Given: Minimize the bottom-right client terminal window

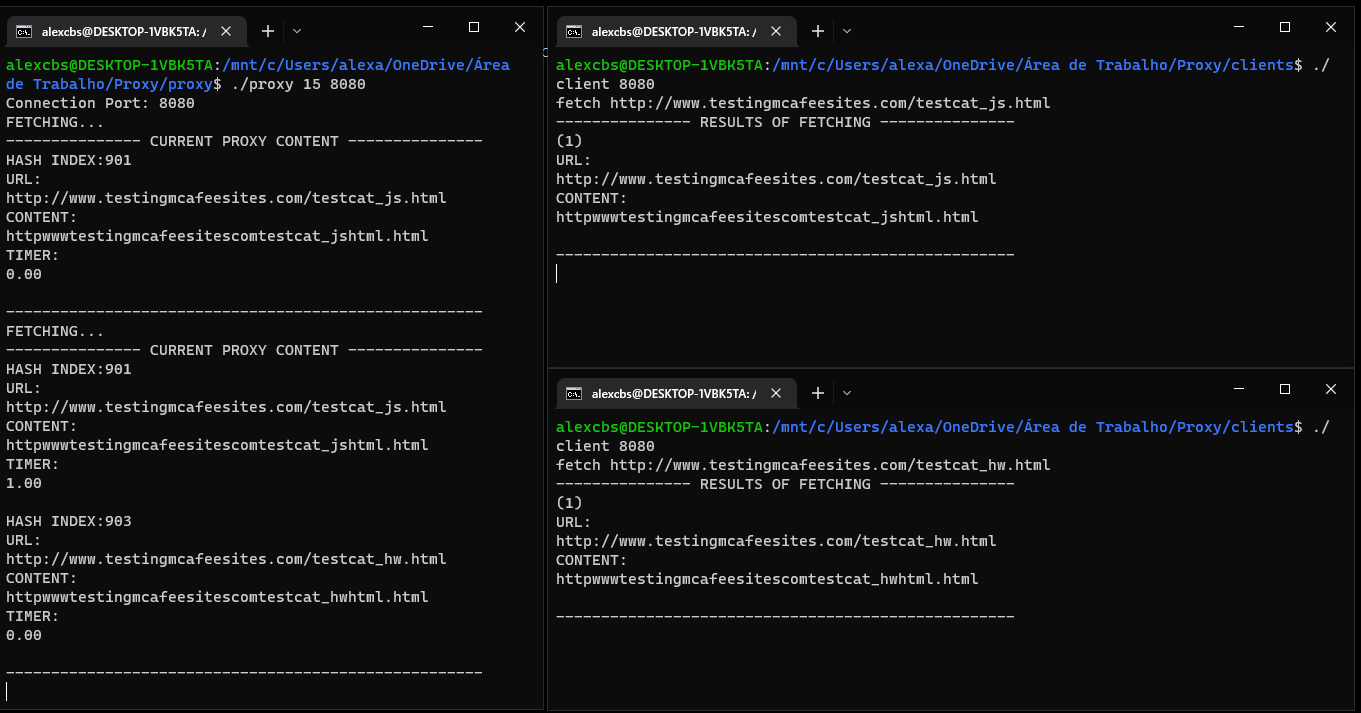Looking at the screenshot, I should [x=1239, y=389].
